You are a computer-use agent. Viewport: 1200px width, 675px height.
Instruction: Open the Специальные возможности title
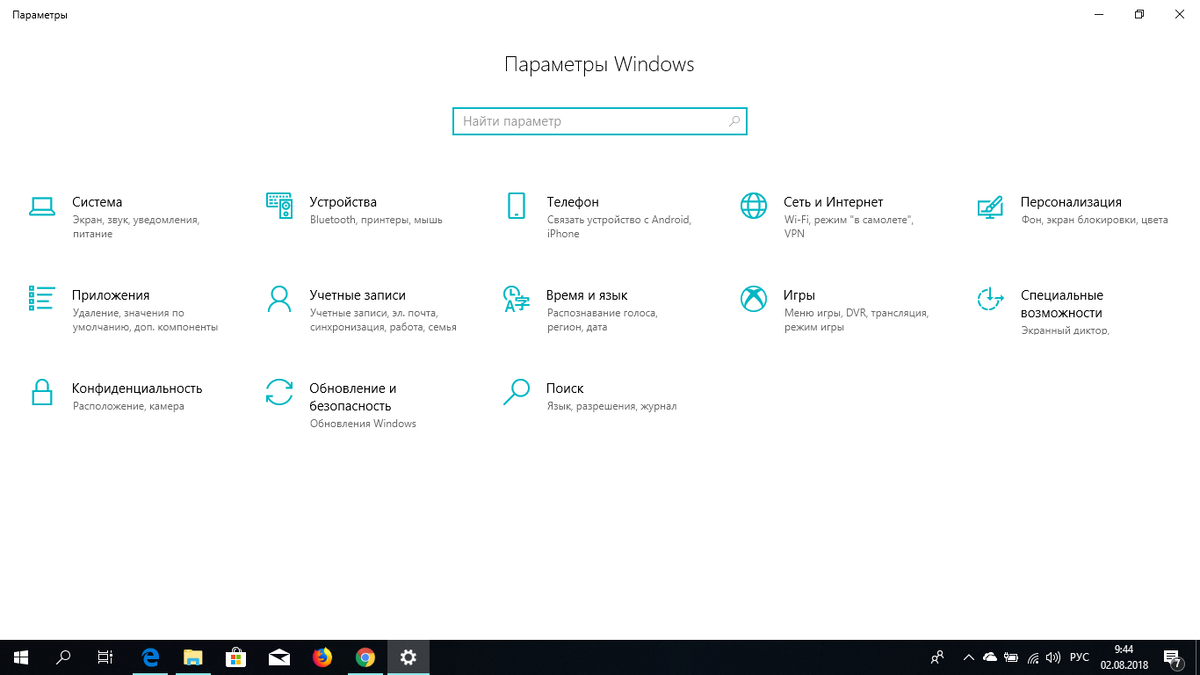tap(1062, 304)
